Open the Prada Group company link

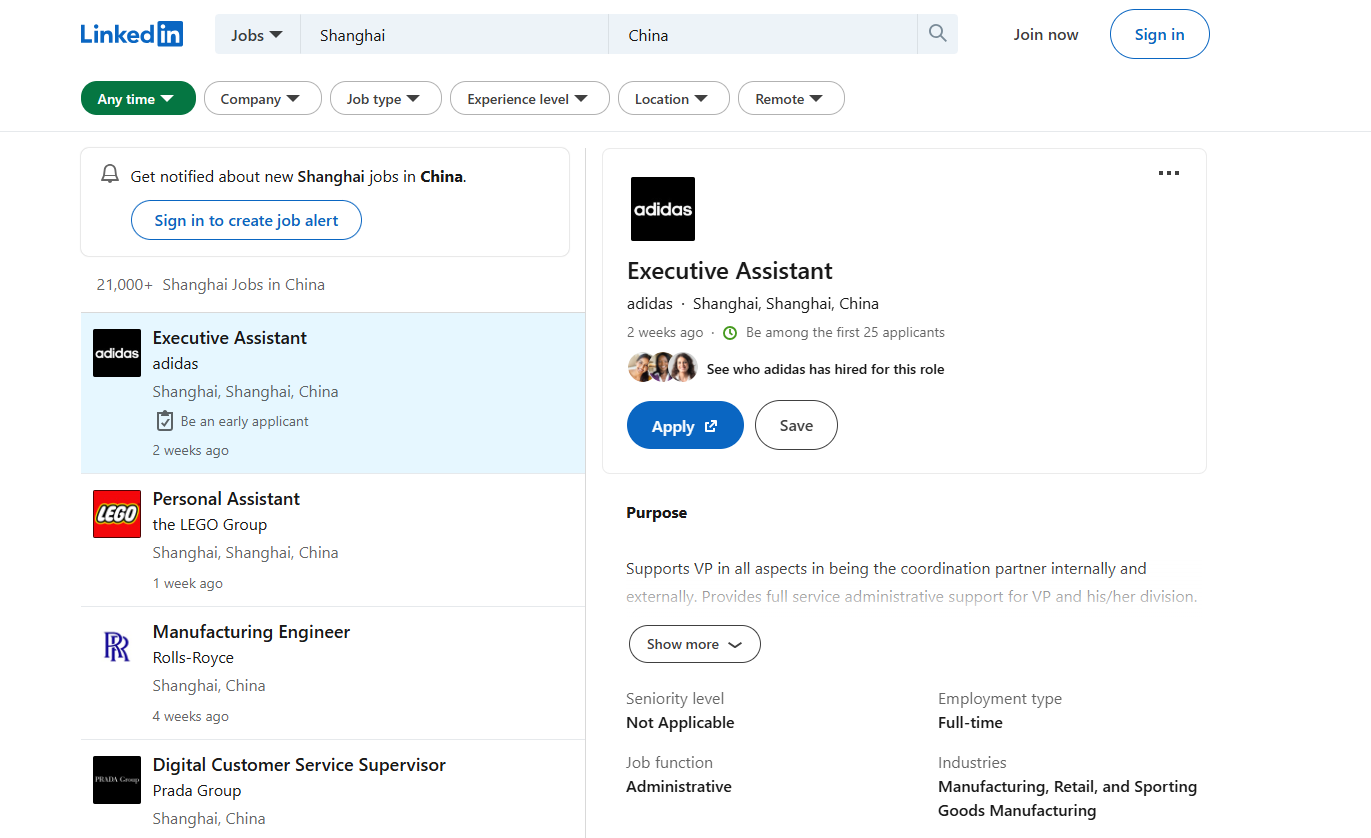point(197,790)
